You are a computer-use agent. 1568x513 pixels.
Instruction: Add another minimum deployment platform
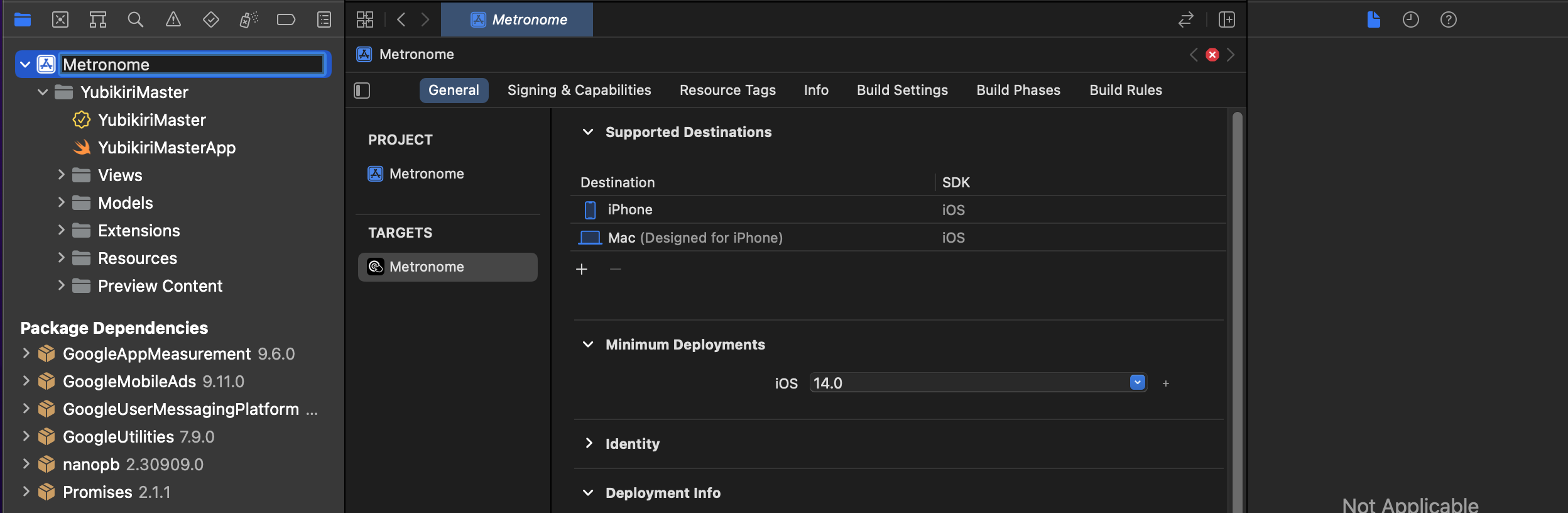(x=1166, y=383)
